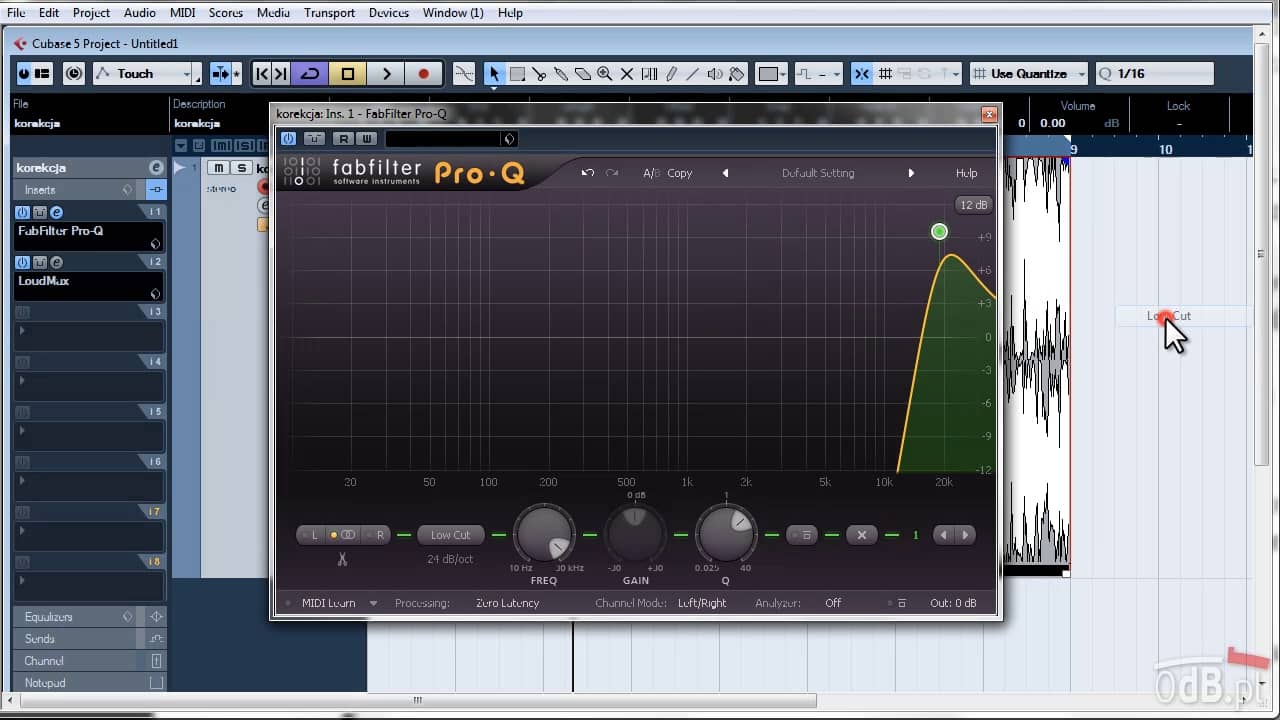
Task: Open MIDI Learn dropdown arrow
Action: pyautogui.click(x=373, y=603)
